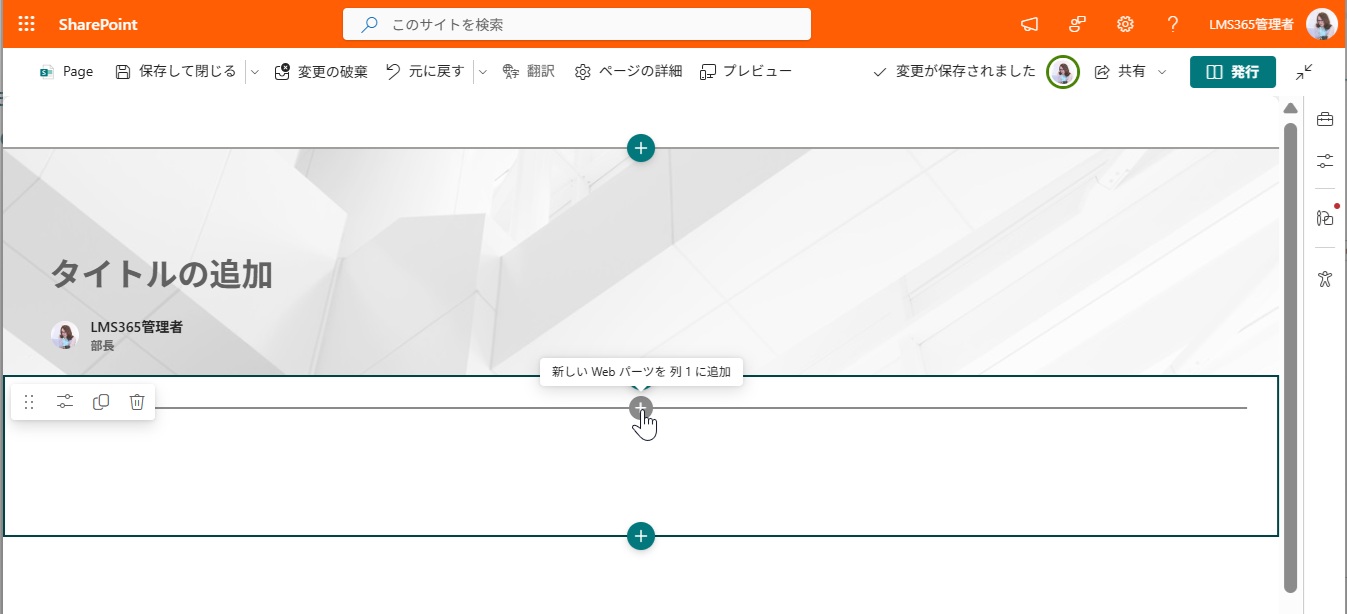1347x614 pixels.
Task: Open ページの詳細 page details
Action: click(x=628, y=72)
